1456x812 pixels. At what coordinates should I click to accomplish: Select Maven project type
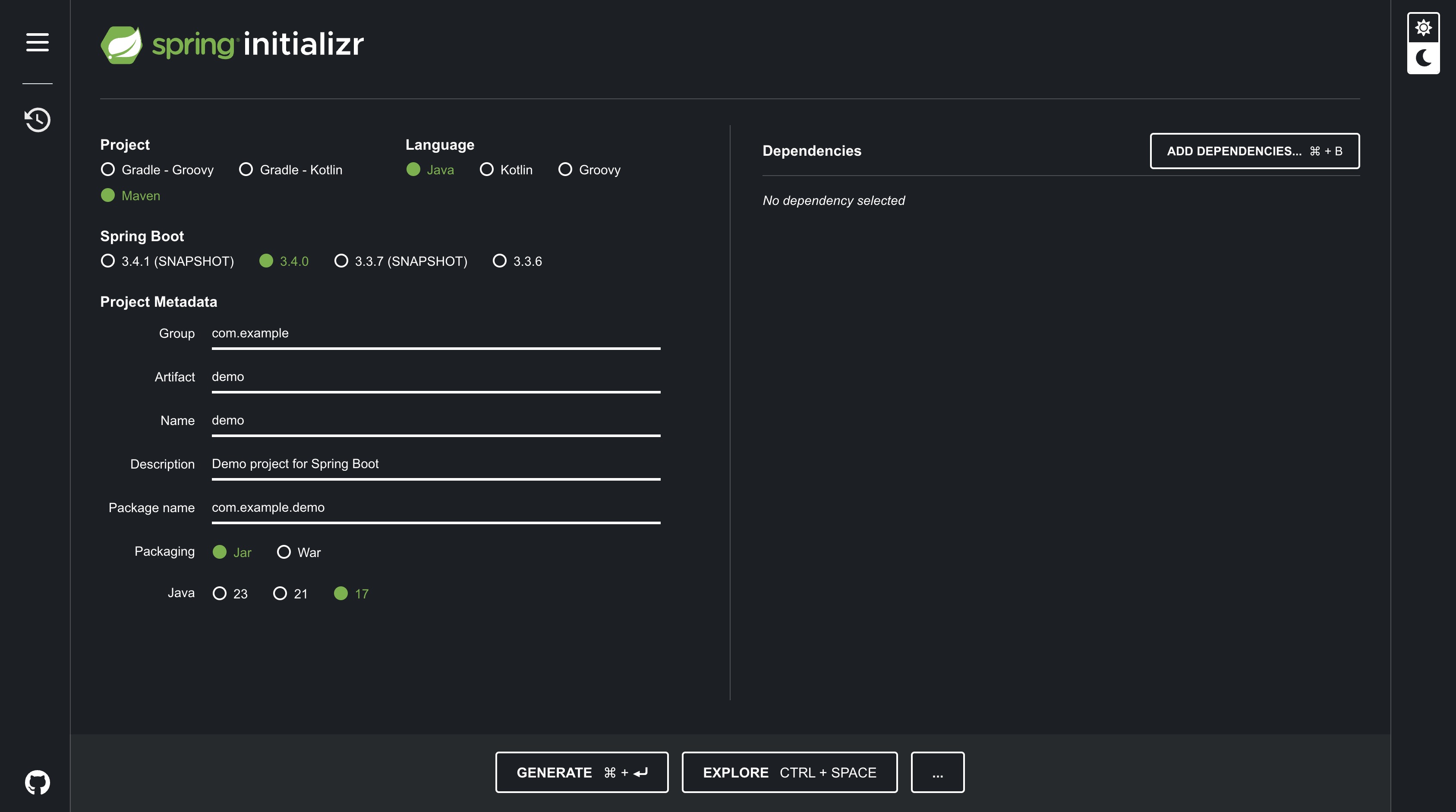tap(131, 195)
